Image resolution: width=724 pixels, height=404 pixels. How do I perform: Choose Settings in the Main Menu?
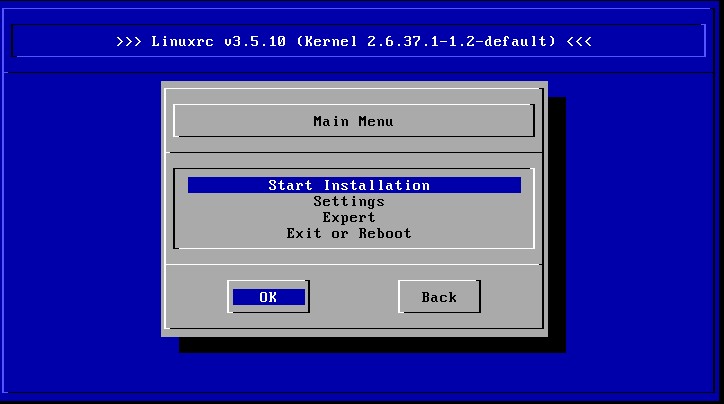[349, 202]
